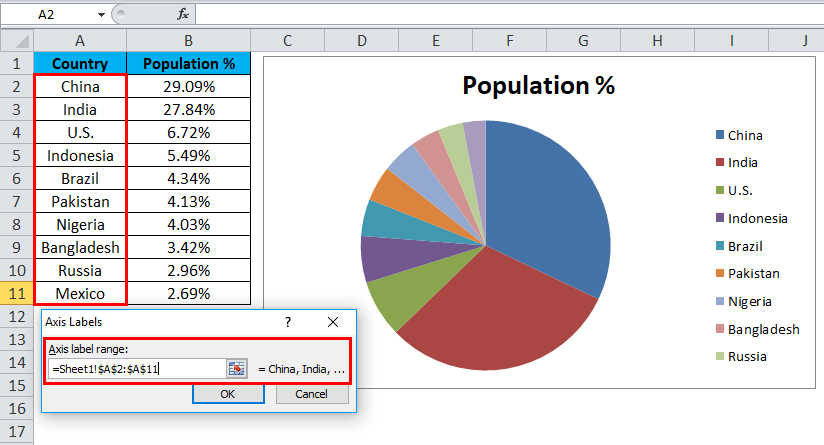Click the Brazil cell in column A

point(80,179)
